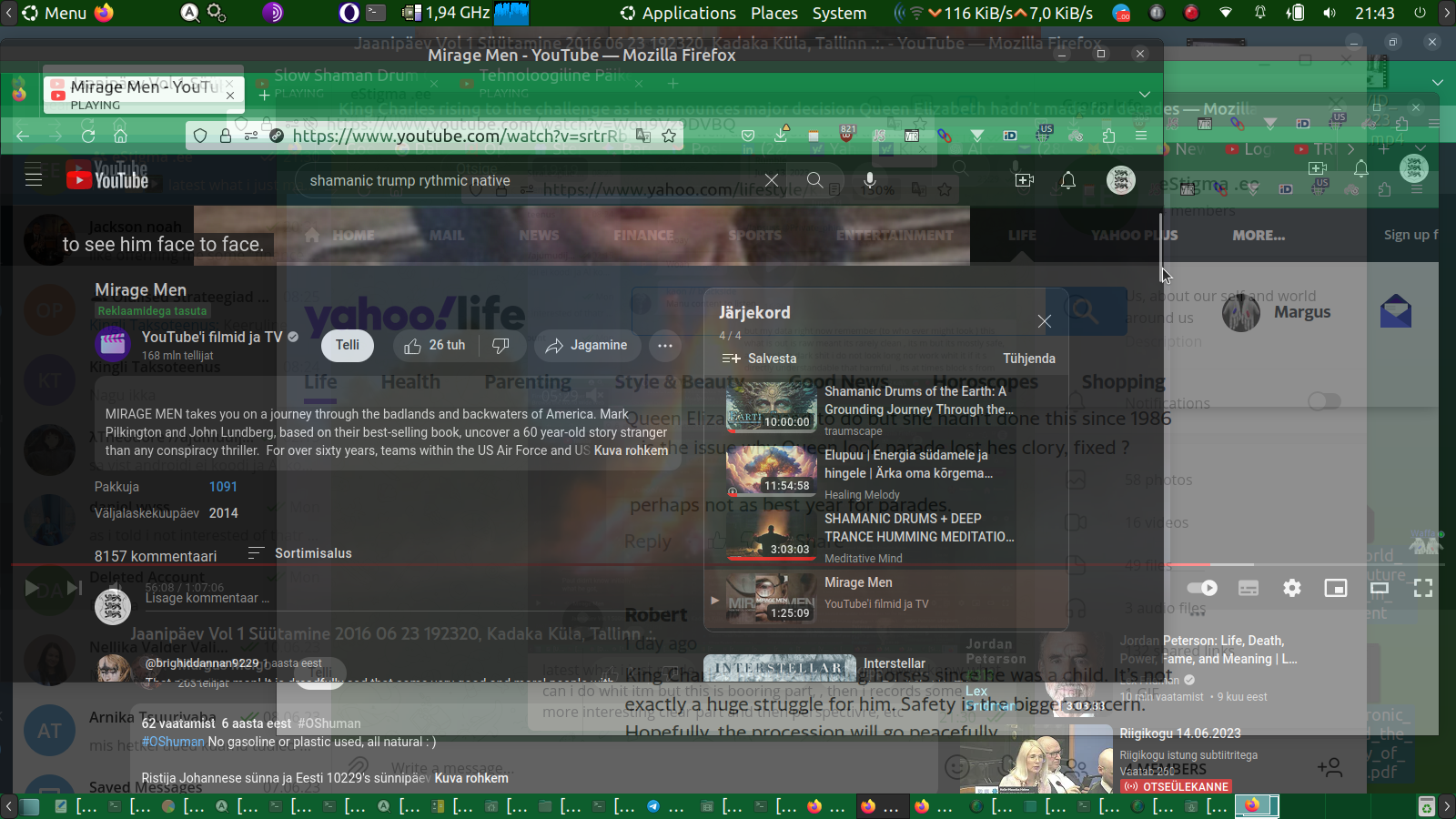Screen dimensions: 1456x819
Task: Open the system volume control in the panel
Action: (x=1330, y=13)
